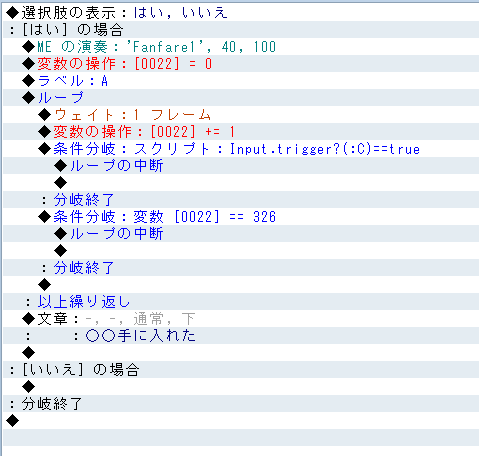Click the 変数の操作 [0022] += 1 row
479x456 pixels.
[x=241, y=132]
